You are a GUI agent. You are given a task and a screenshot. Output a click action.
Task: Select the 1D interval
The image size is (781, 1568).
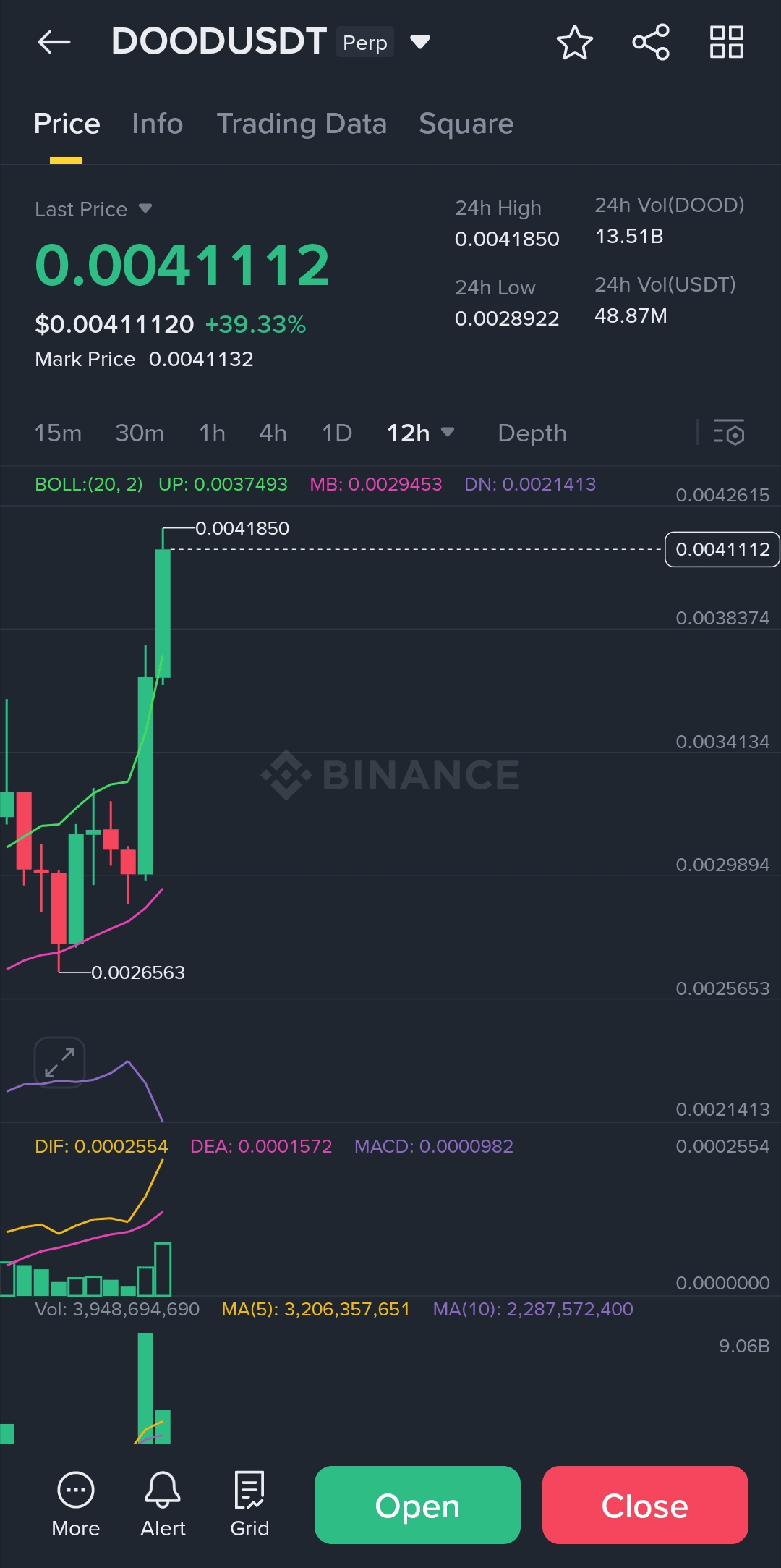coord(336,433)
